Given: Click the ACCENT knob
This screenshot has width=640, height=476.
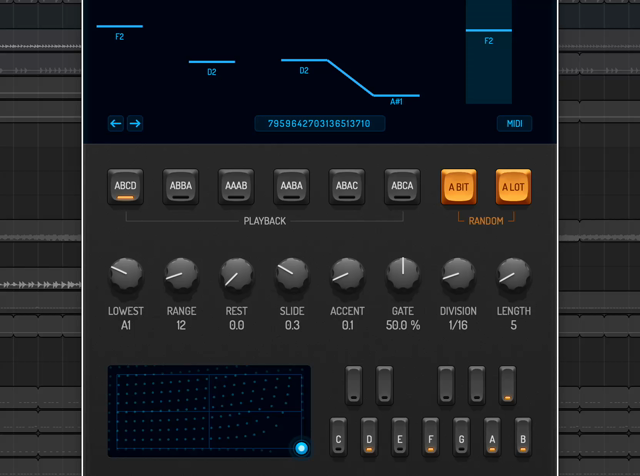Looking at the screenshot, I should point(347,275).
